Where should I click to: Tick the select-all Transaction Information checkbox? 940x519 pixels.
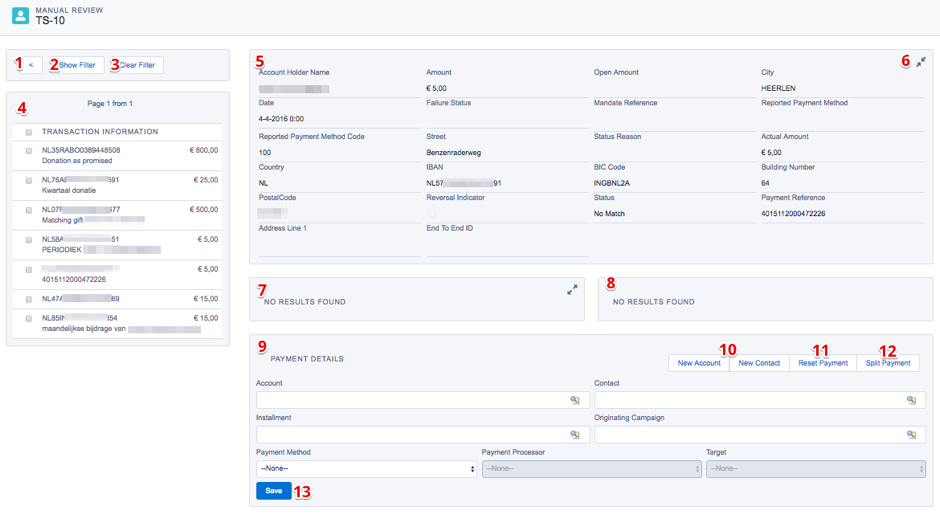tap(29, 132)
